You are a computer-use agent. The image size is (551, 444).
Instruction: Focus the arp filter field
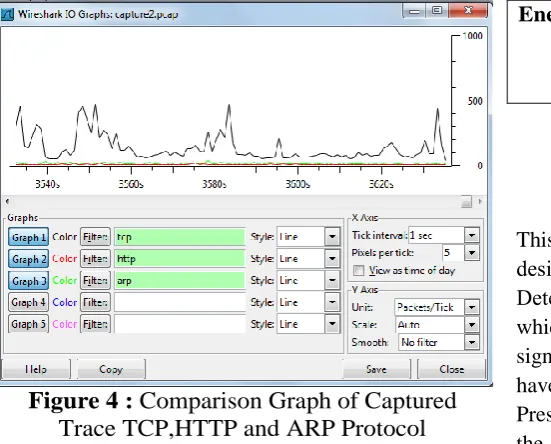click(x=180, y=281)
